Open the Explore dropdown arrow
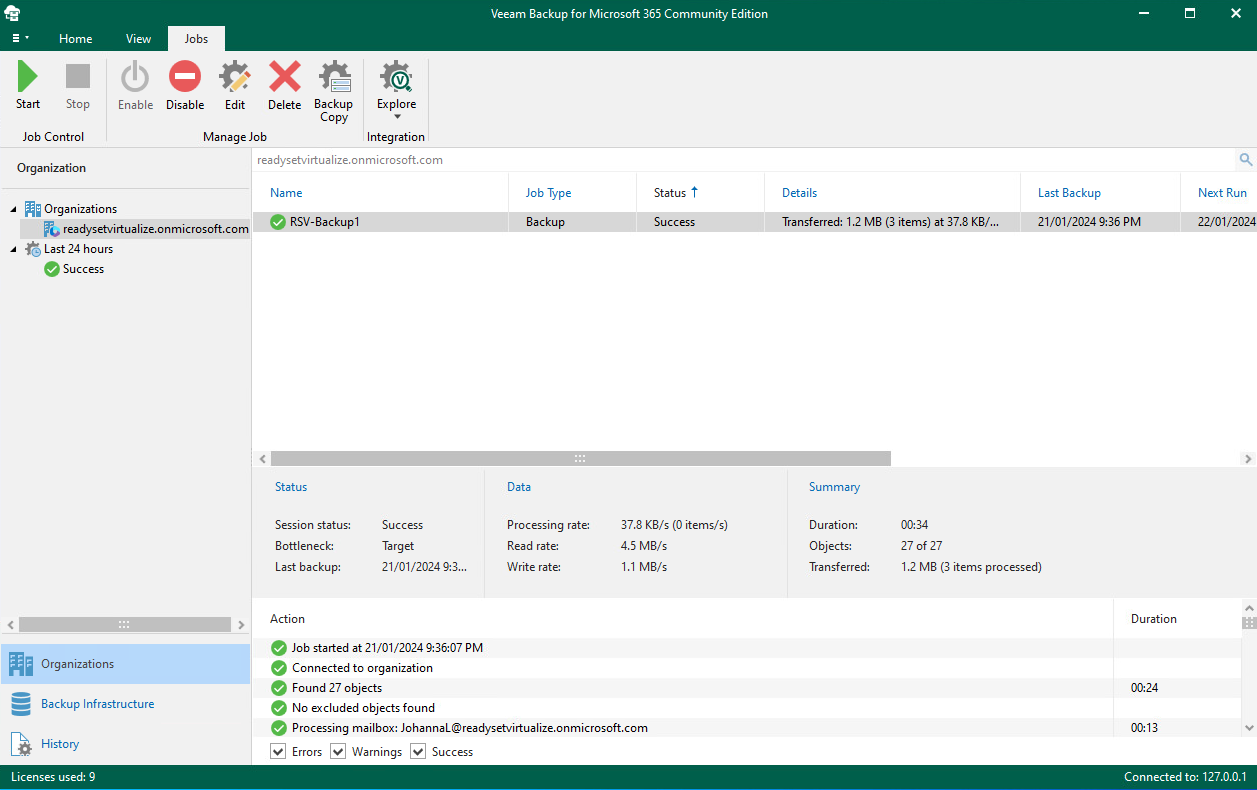The width and height of the screenshot is (1257, 790). 397,118
